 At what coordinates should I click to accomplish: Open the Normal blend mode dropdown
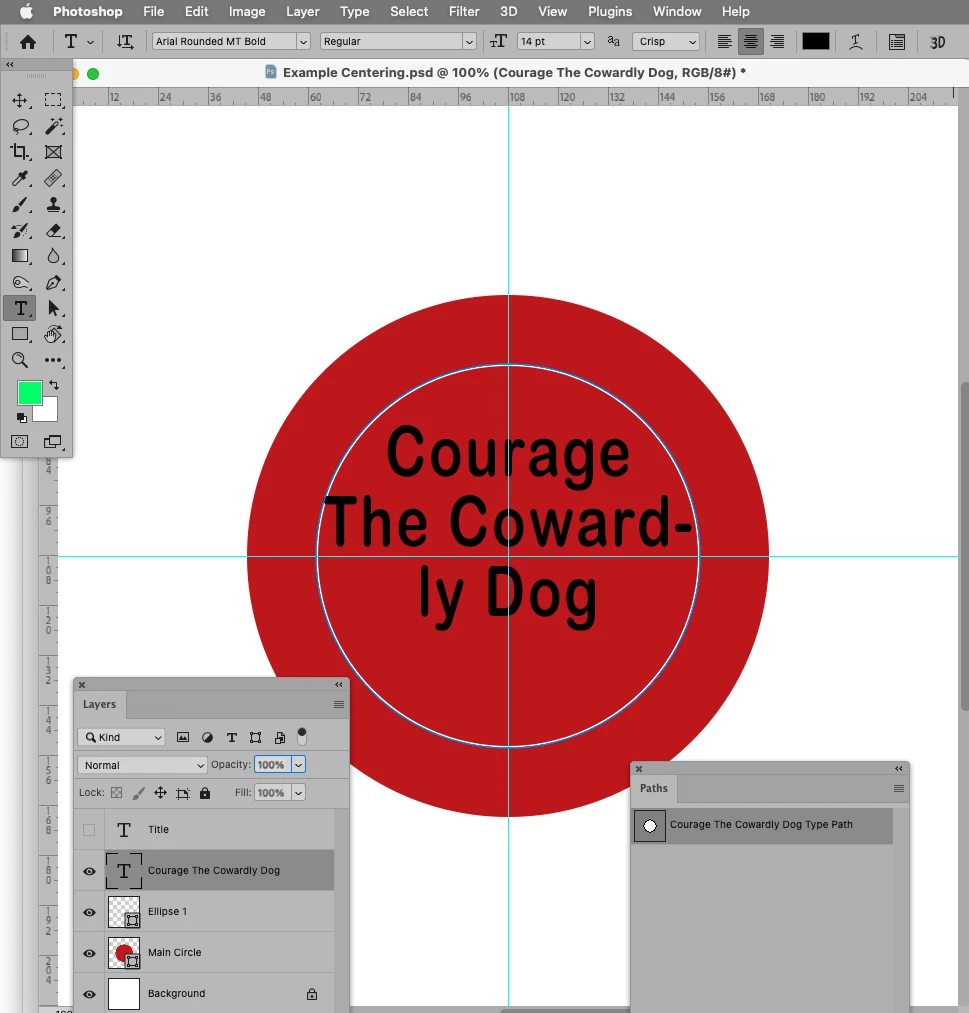tap(141, 765)
